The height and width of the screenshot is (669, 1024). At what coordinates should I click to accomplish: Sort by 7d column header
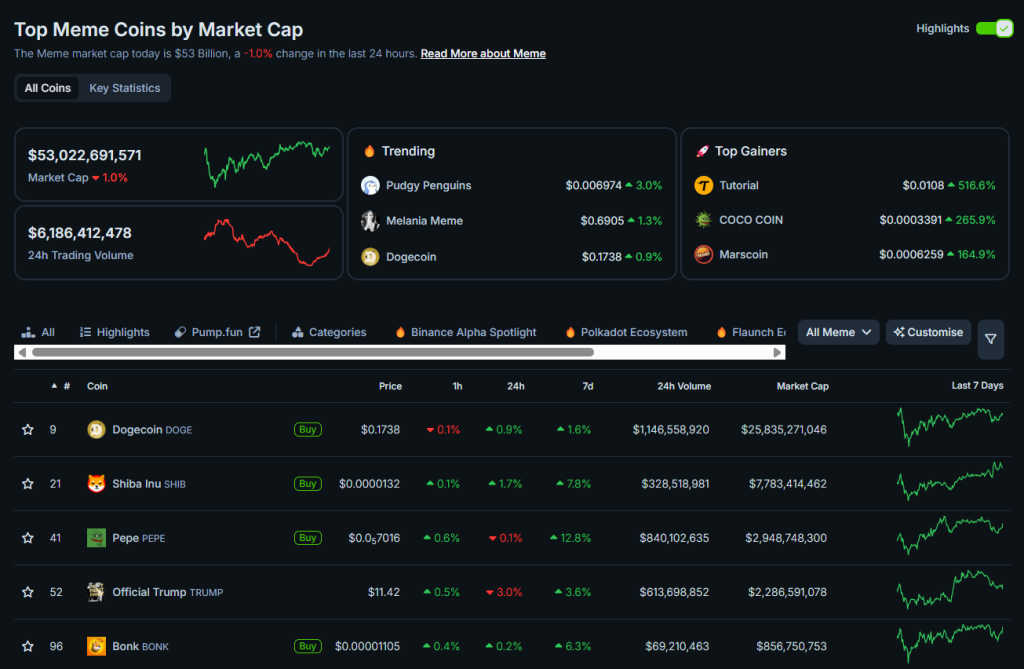(x=588, y=386)
